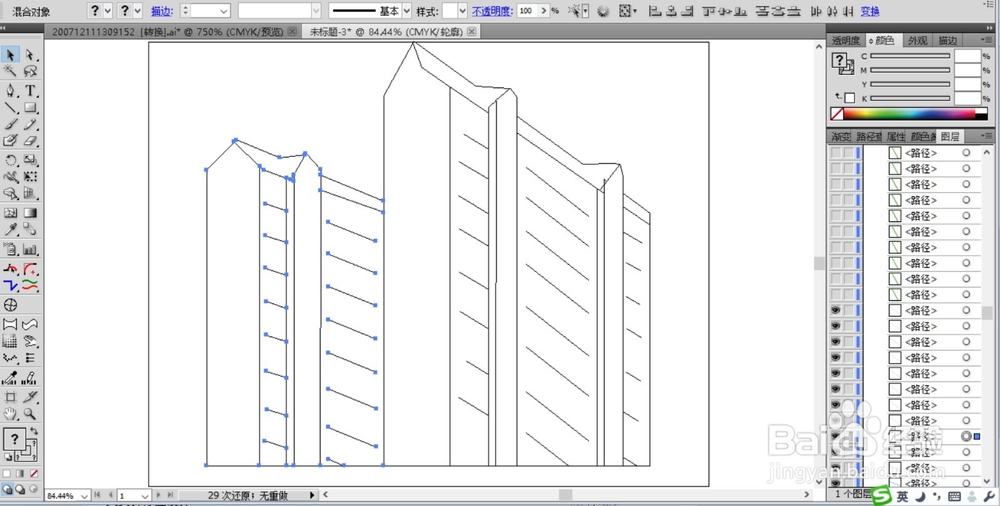
Task: Open the opacity slider arrow beside 100
Action: tap(543, 11)
